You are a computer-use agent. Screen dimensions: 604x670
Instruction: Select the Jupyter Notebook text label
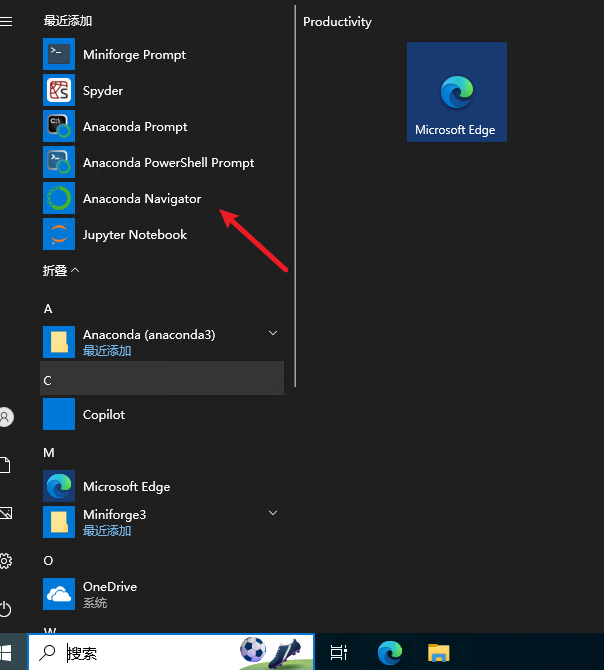pos(135,235)
